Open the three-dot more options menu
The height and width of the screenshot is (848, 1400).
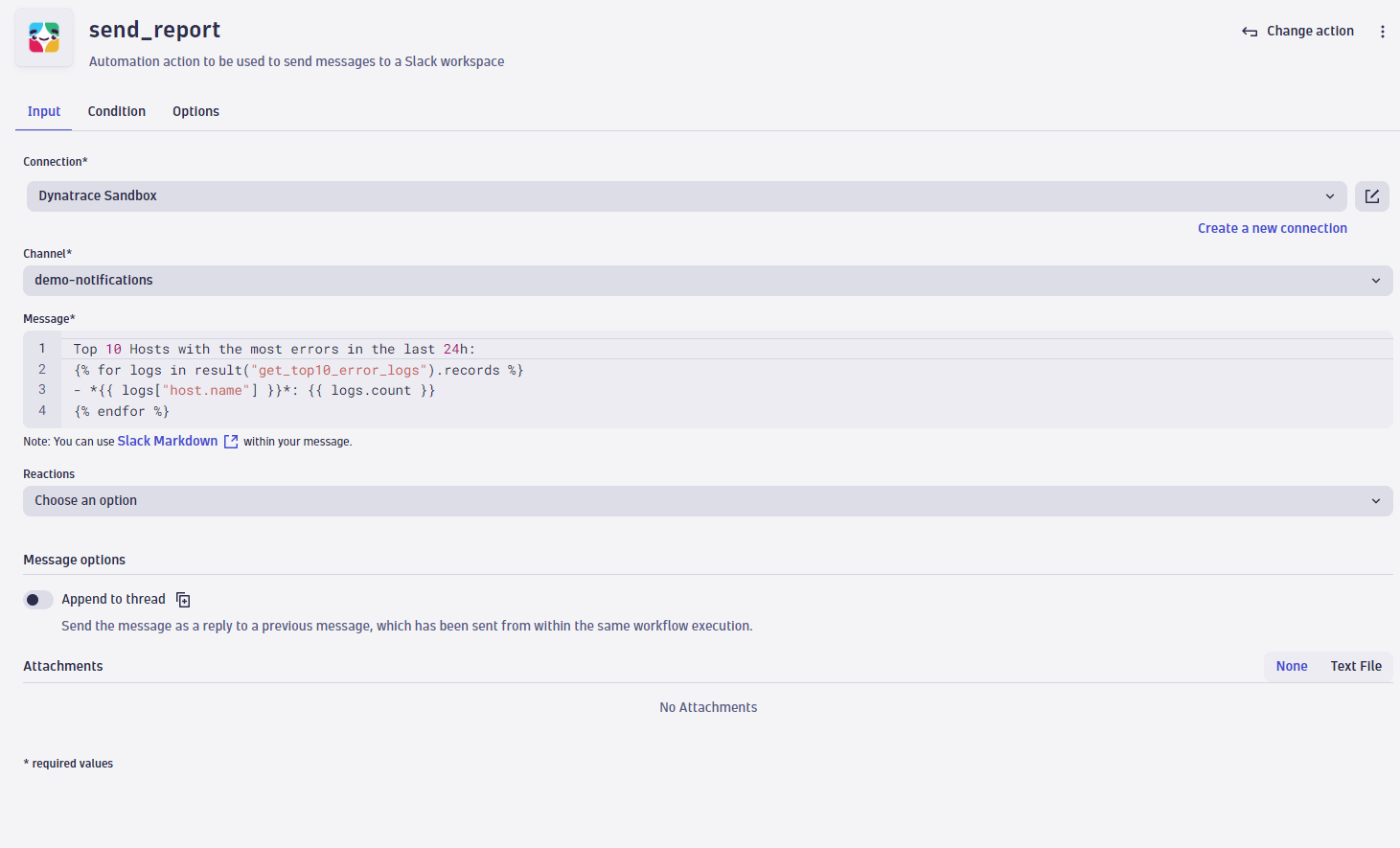pos(1382,32)
